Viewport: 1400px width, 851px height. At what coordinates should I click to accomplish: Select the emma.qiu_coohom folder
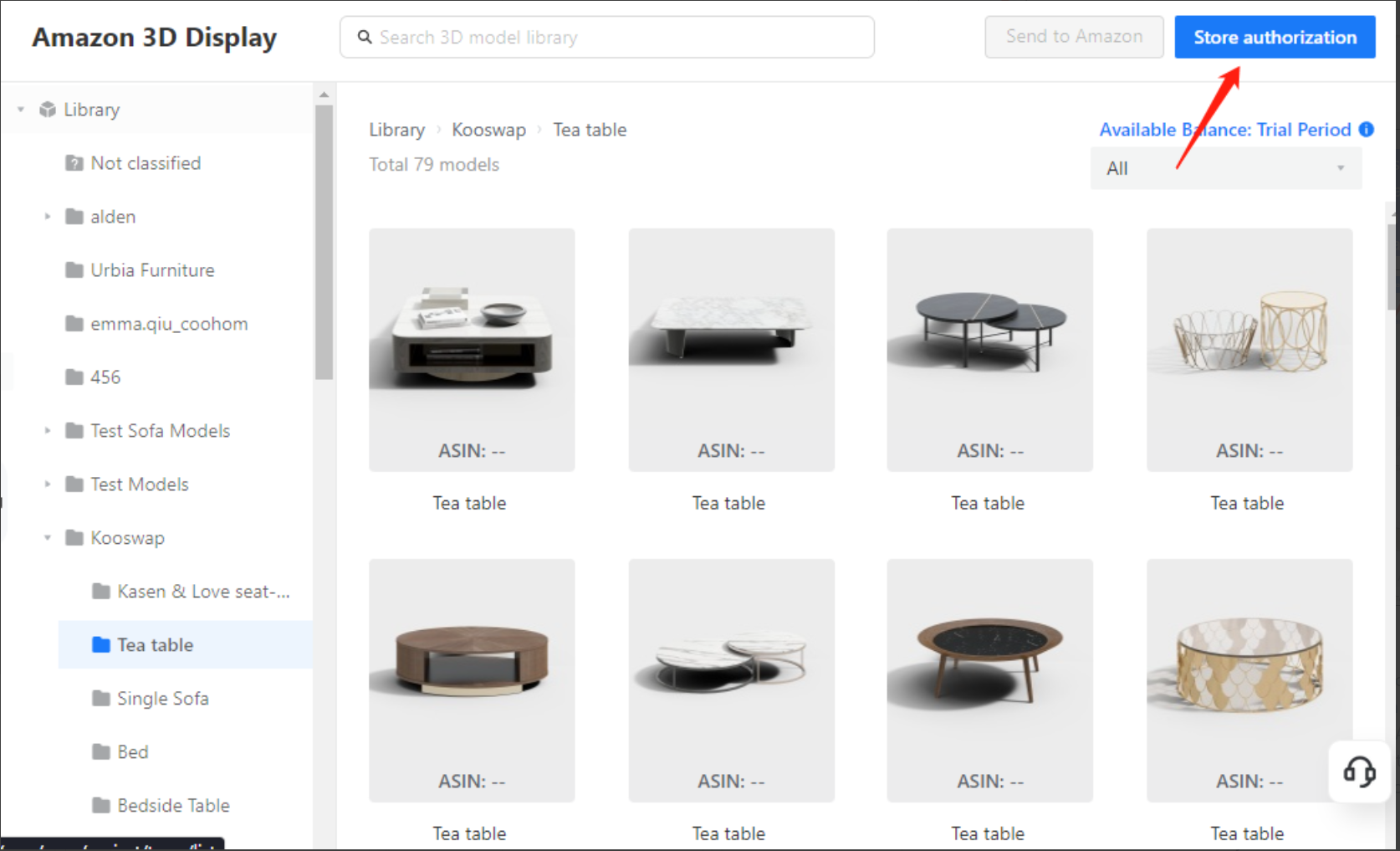168,324
